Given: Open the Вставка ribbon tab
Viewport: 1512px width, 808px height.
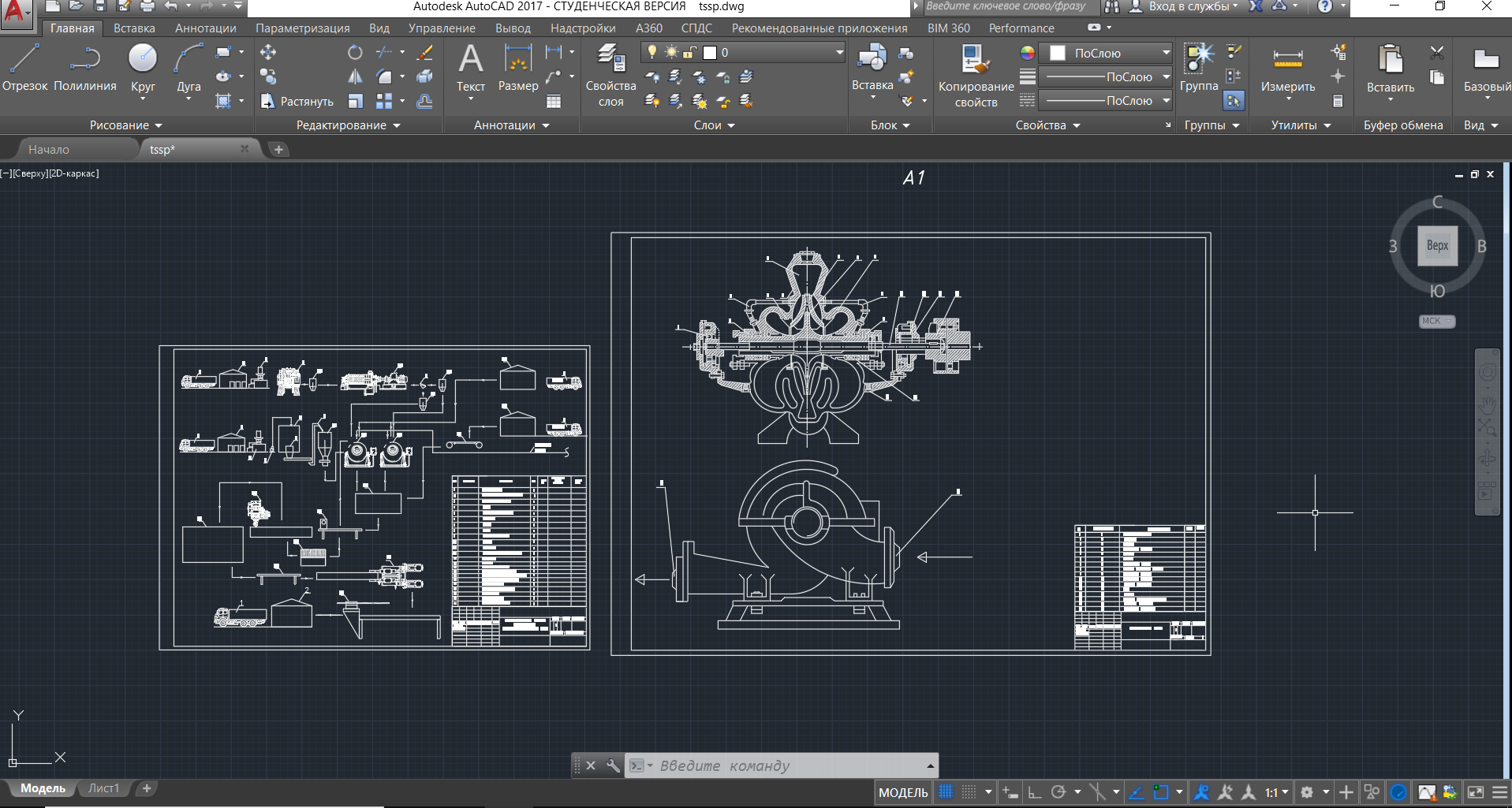Looking at the screenshot, I should (134, 28).
